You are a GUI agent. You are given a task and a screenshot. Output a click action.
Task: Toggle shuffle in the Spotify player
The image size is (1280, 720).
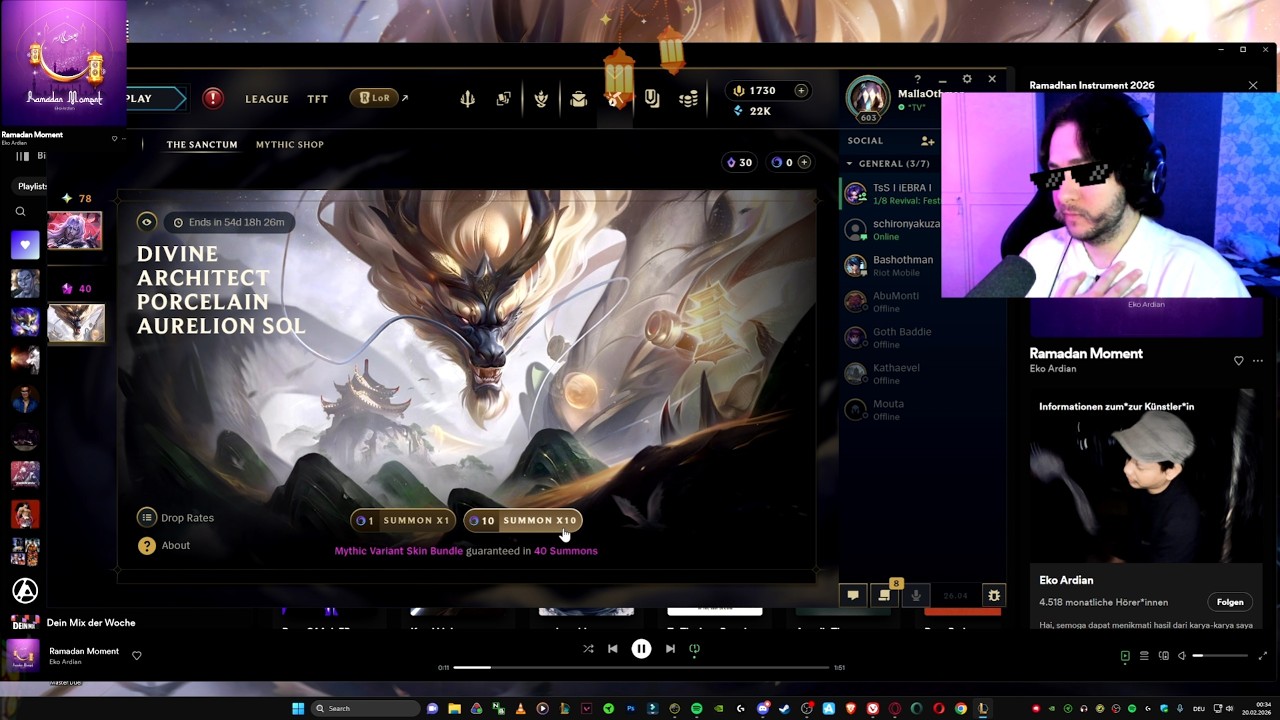588,648
